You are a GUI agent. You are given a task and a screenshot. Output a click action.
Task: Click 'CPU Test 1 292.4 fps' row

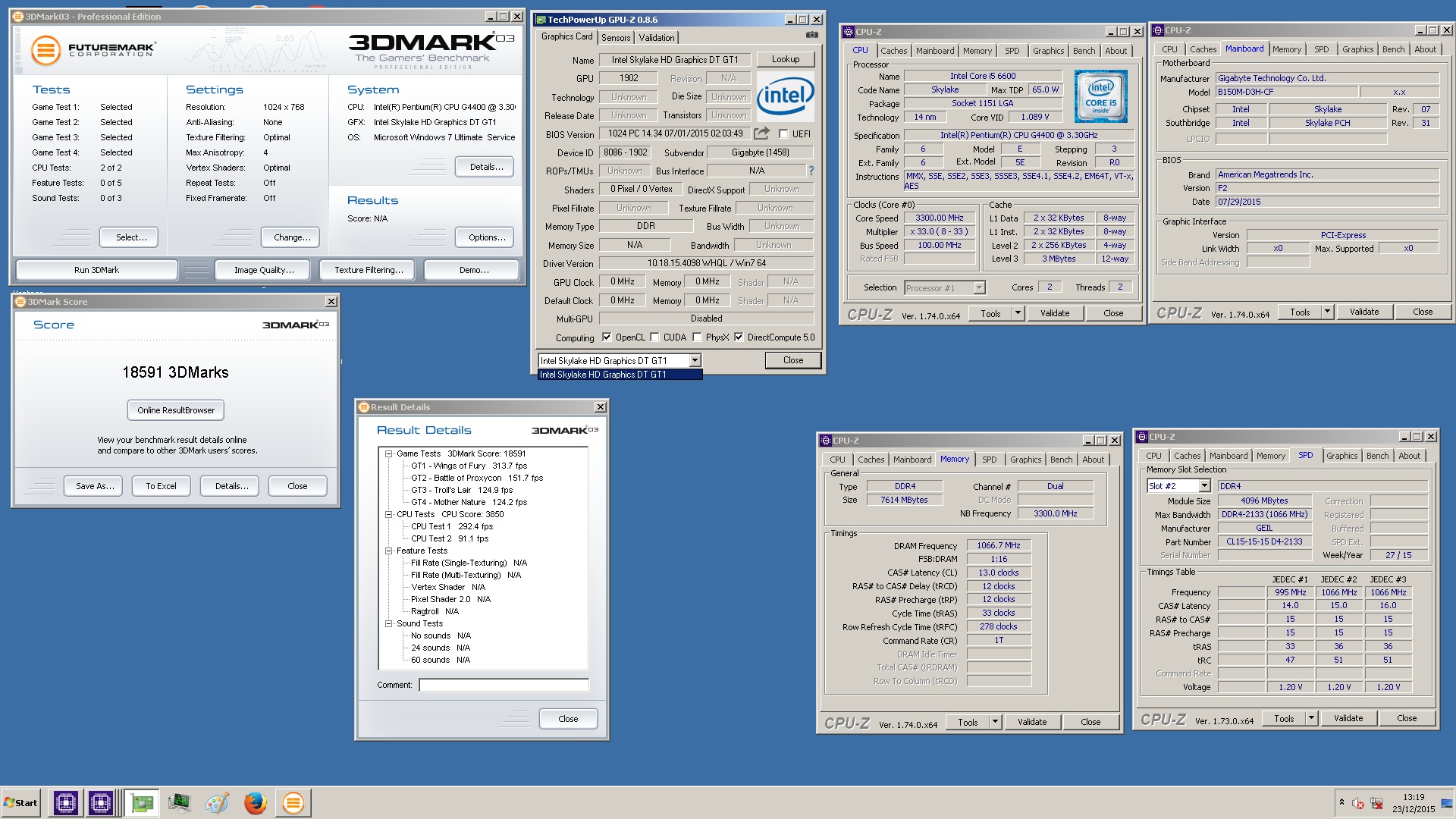pyautogui.click(x=452, y=526)
